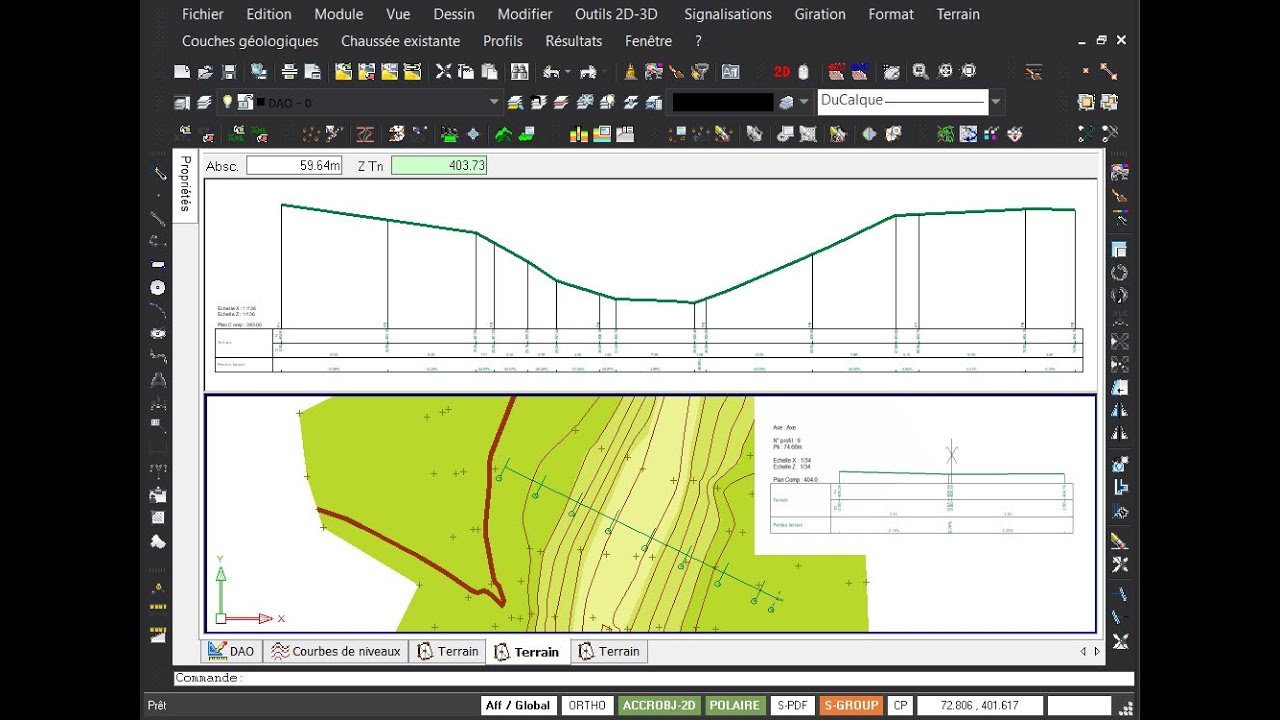Click the Open file folder icon
The height and width of the screenshot is (720, 1280).
(x=205, y=72)
